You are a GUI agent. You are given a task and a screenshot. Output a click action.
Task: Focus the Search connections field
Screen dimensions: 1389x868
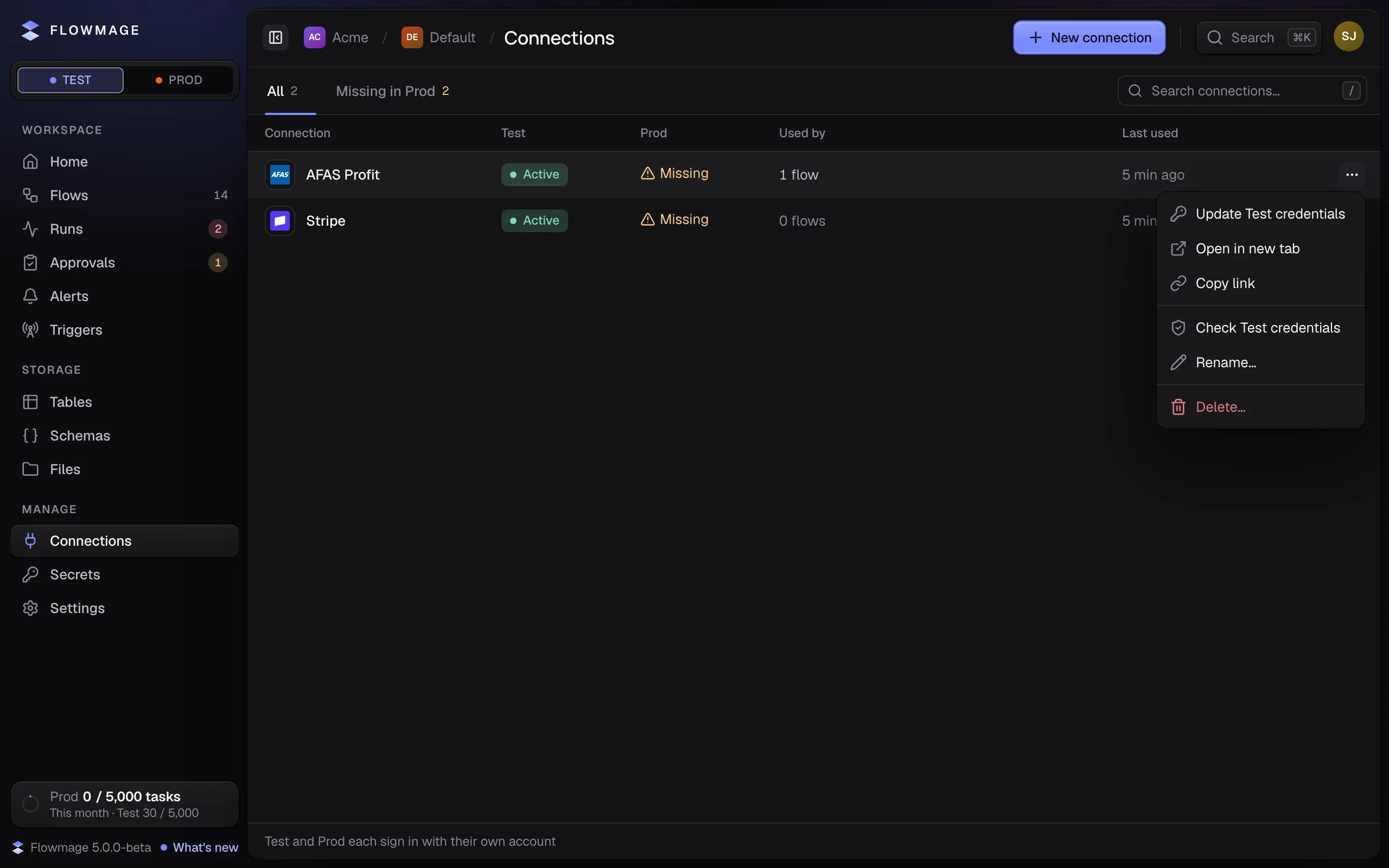point(1242,91)
